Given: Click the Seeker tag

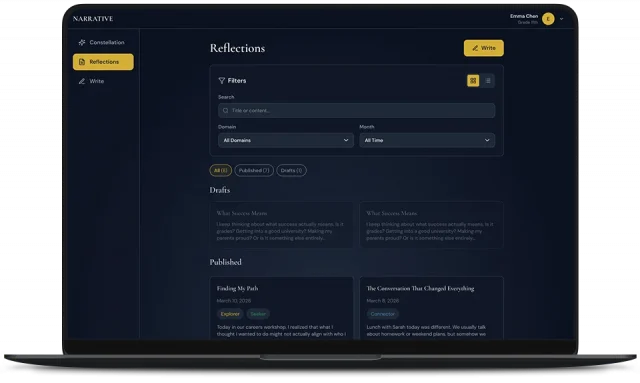Looking at the screenshot, I should point(258,314).
